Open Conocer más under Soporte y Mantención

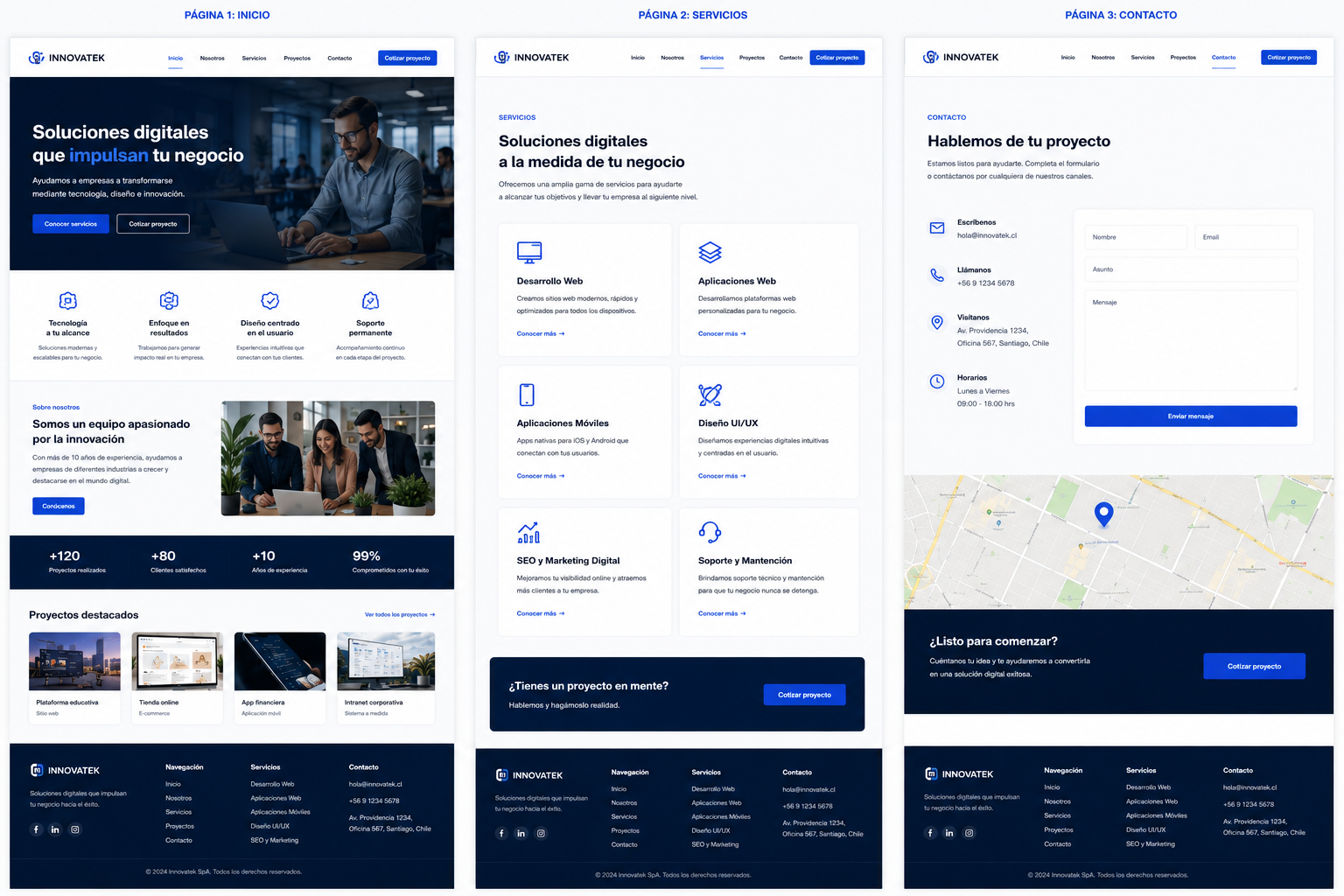click(722, 613)
